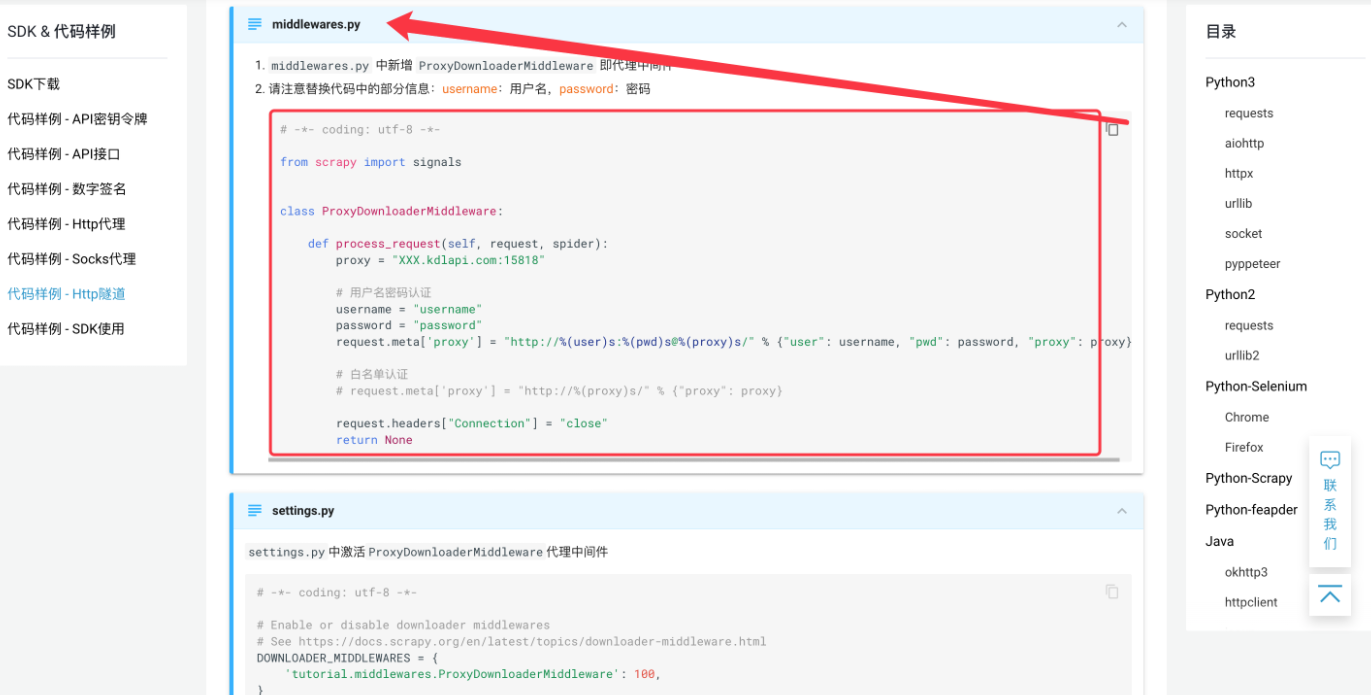
Task: Open SDK下载 in left sidebar
Action: pos(34,84)
